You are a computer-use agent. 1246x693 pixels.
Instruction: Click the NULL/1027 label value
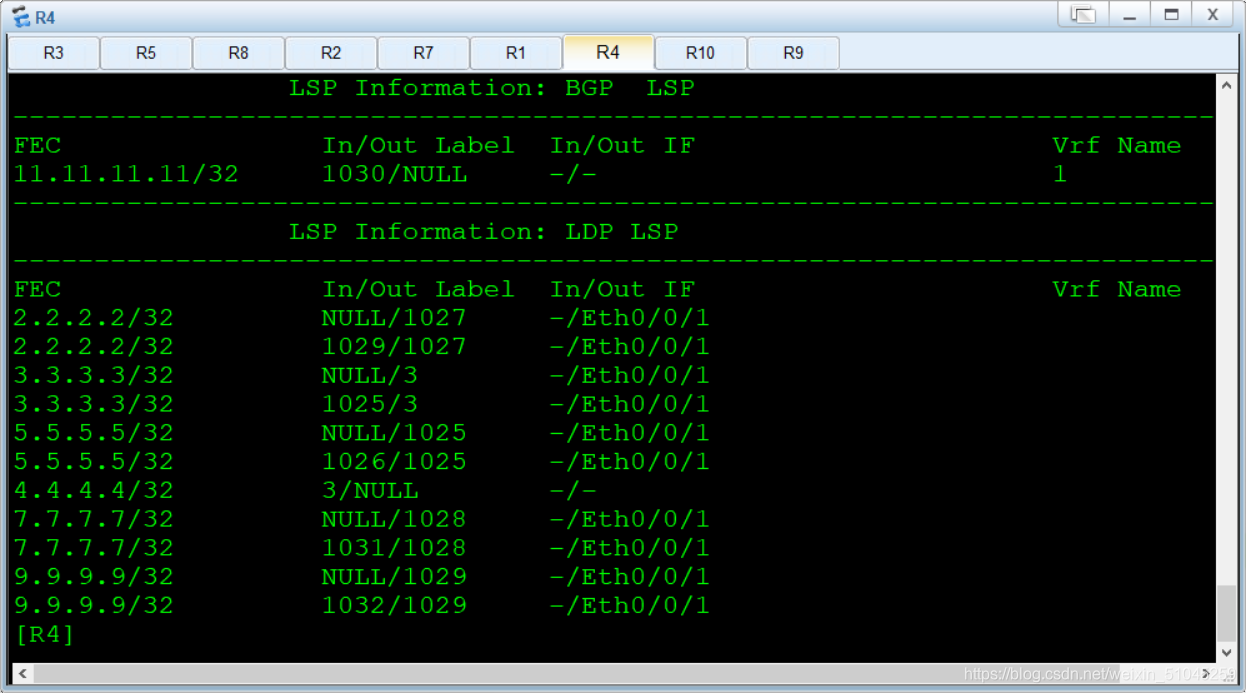pos(394,318)
